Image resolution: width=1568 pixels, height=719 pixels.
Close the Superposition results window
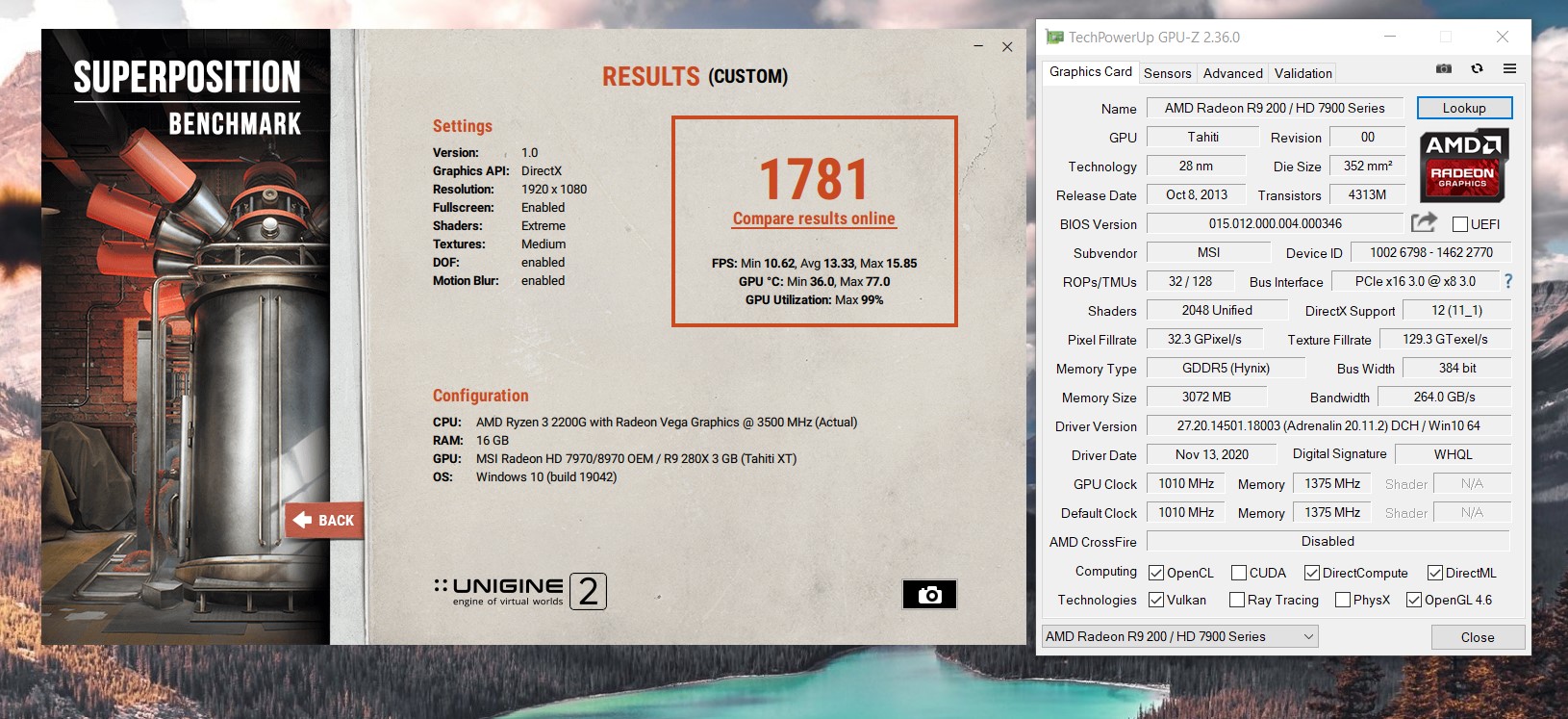tap(1007, 46)
